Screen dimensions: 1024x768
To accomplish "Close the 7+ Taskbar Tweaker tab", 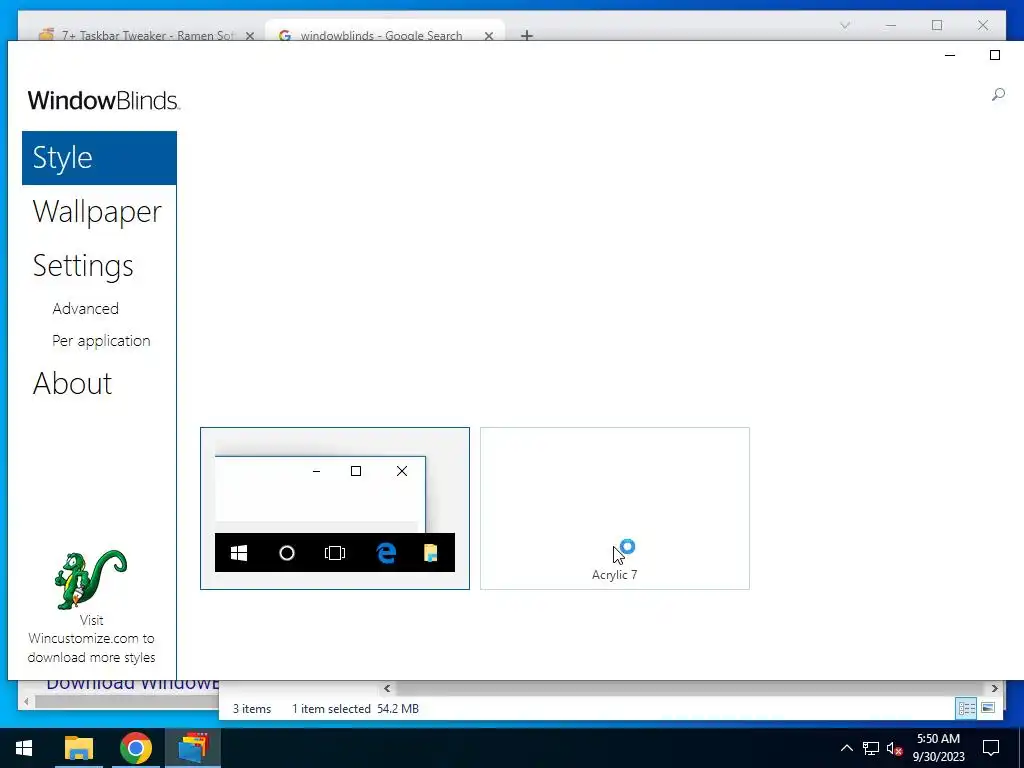I will 249,36.
